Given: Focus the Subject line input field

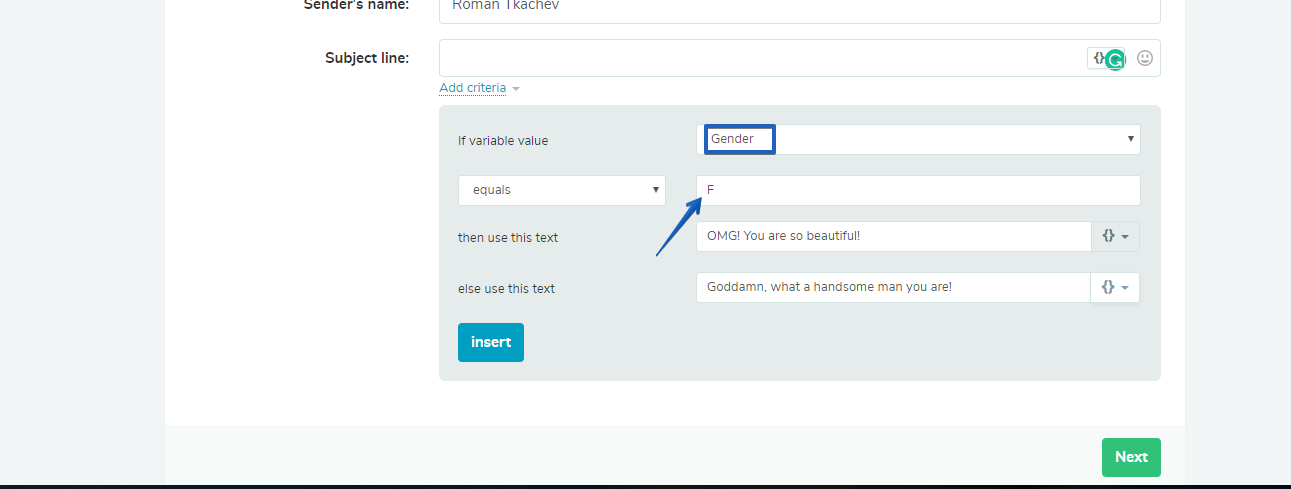Looking at the screenshot, I should coord(762,58).
